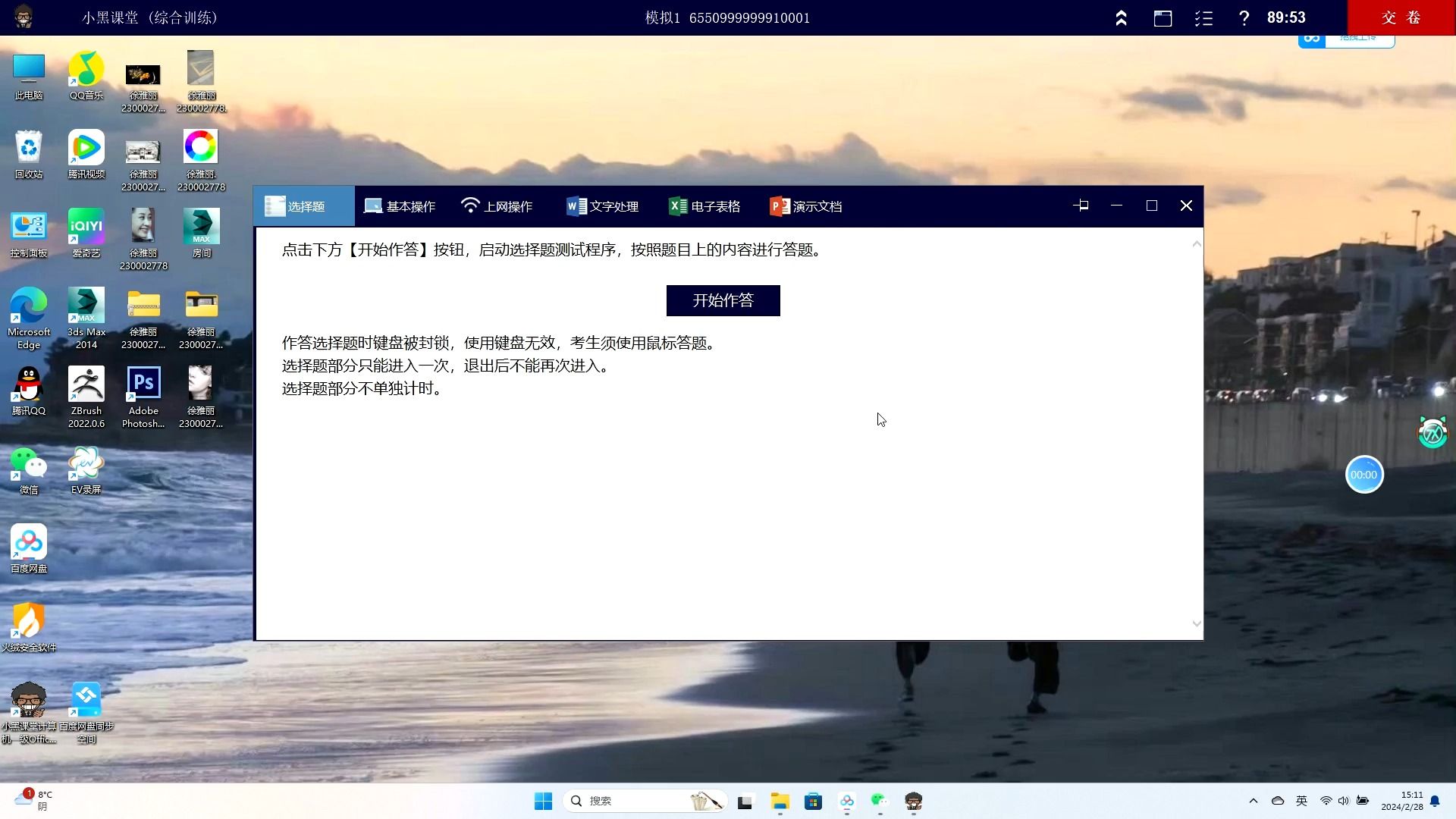Open the EV录屏 desktop icon
Screen dimensions: 1456x819
click(86, 463)
